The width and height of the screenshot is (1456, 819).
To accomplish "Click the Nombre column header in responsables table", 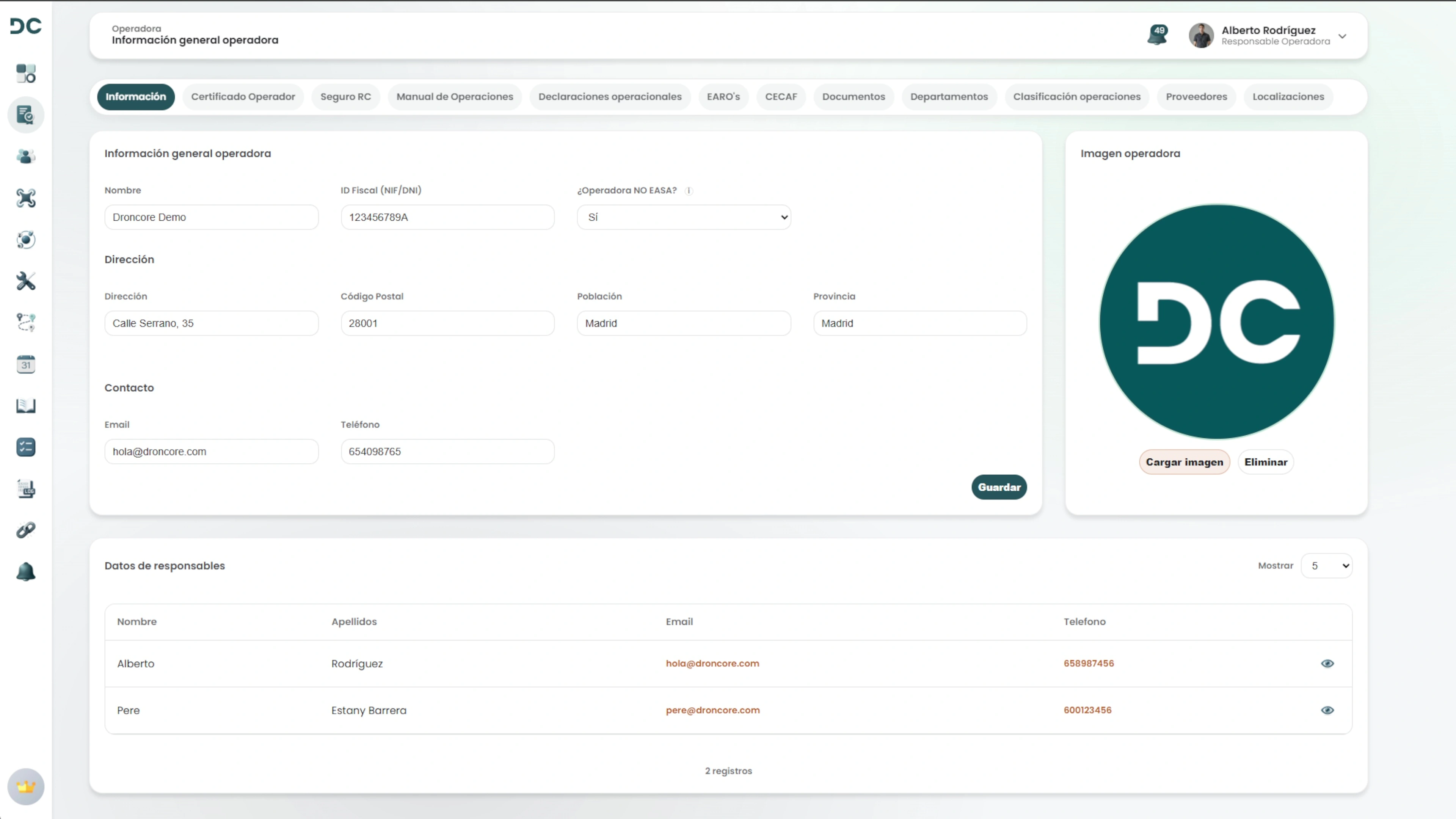I will click(137, 622).
